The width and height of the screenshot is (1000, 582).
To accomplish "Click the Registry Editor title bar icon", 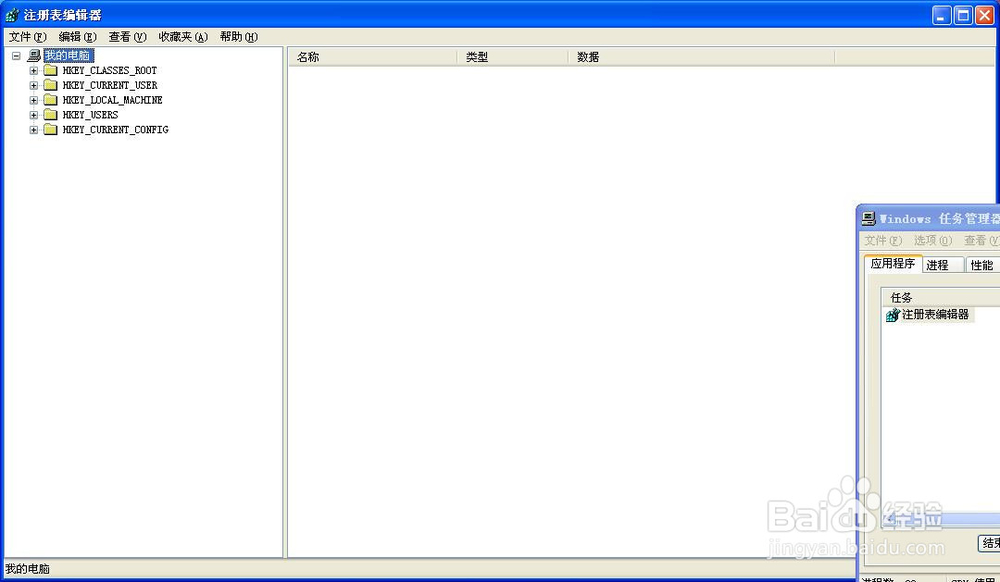I will tap(12, 15).
